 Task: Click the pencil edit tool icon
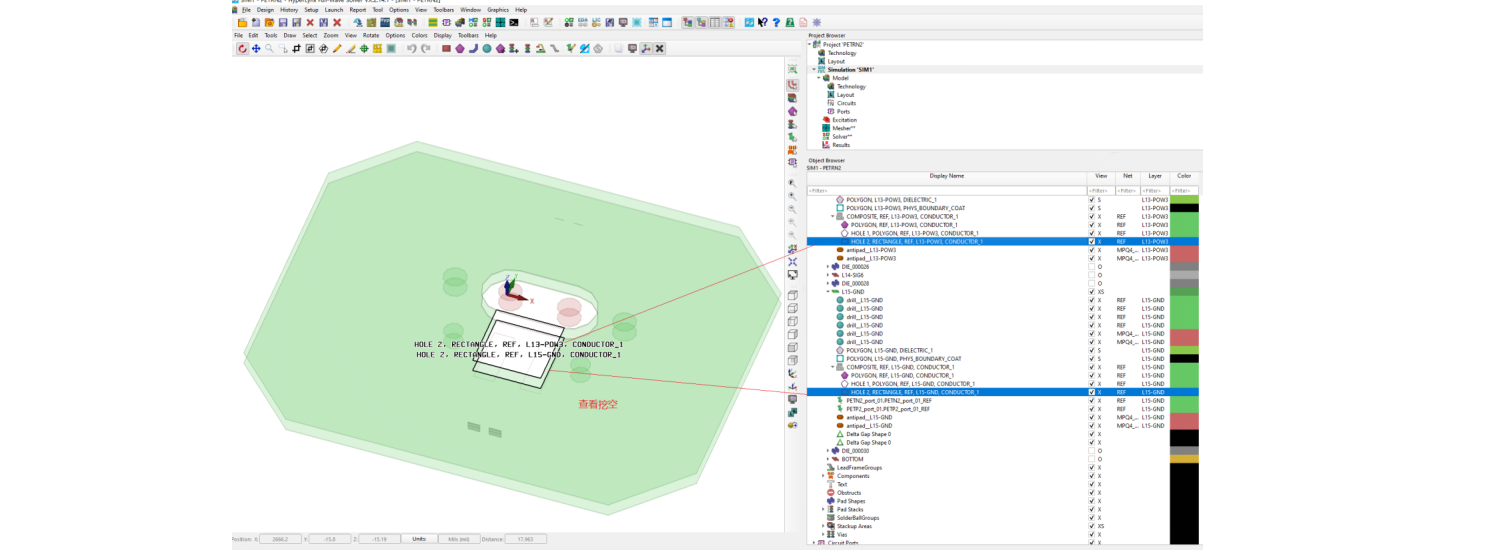click(x=337, y=48)
